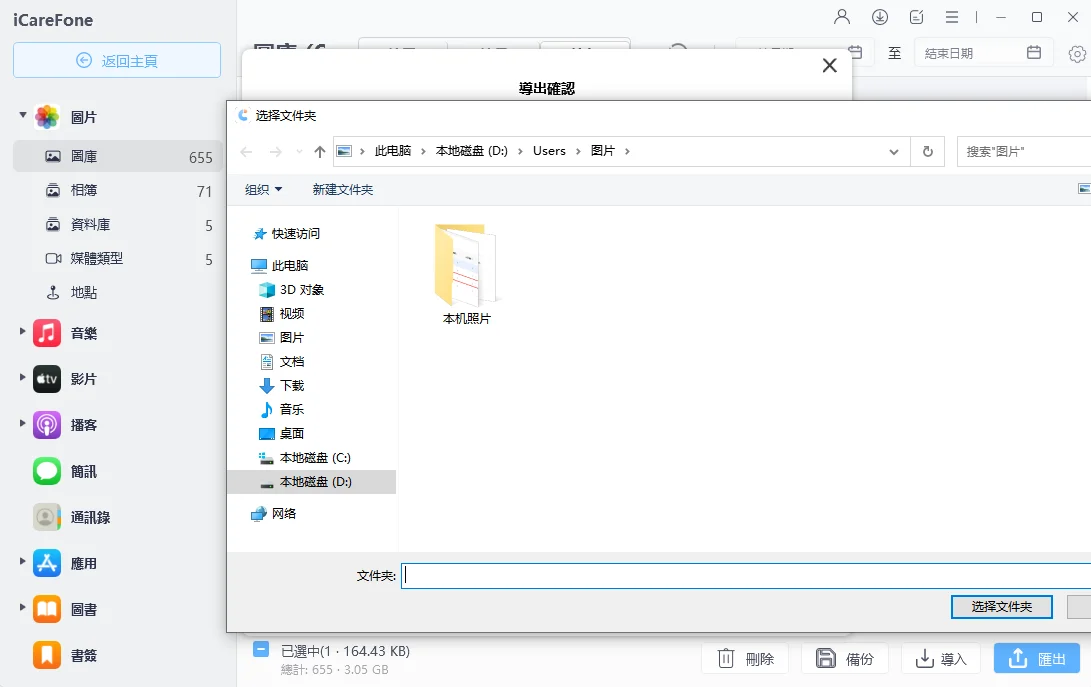Refresh the folder view
Screen dimensions: 1091x687
(x=927, y=152)
